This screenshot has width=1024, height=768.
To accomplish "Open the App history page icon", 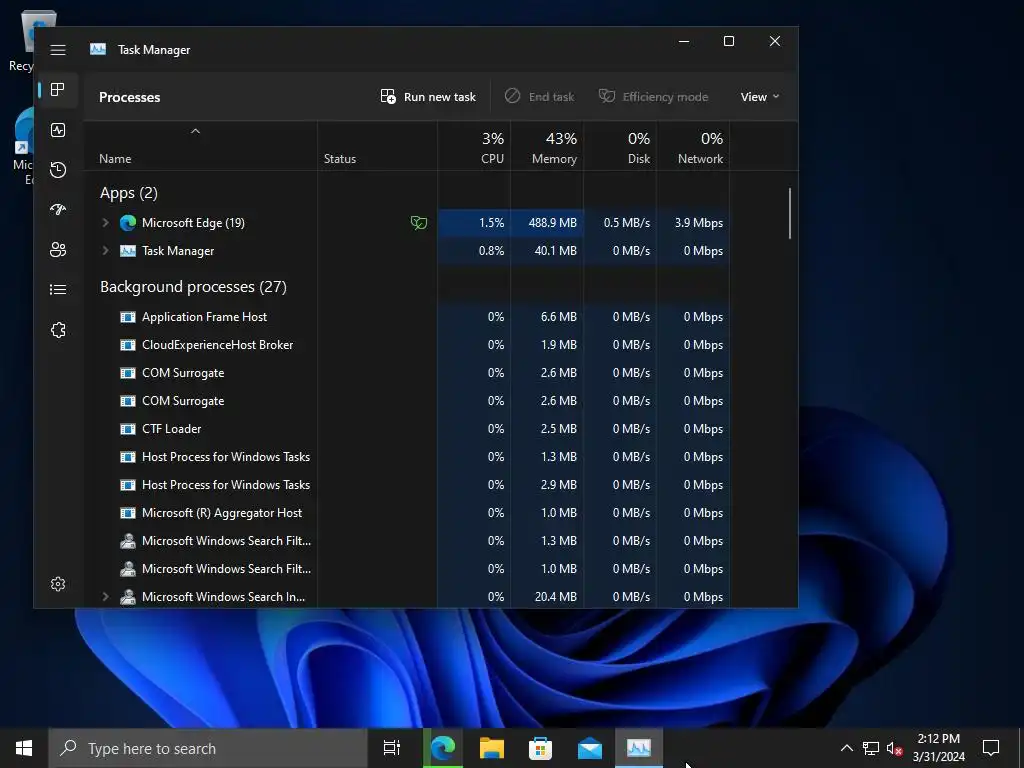I will tap(58, 170).
